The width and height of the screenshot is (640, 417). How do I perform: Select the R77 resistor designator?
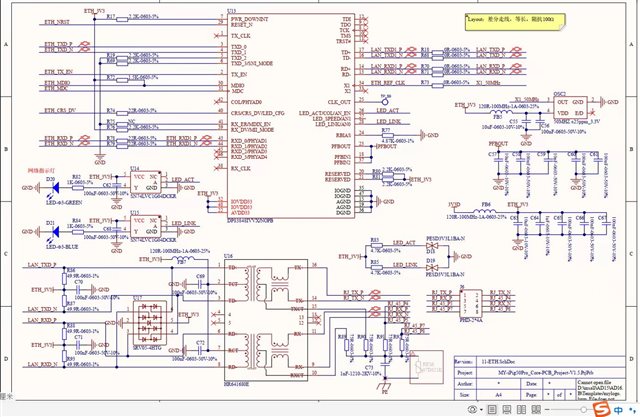(386, 130)
